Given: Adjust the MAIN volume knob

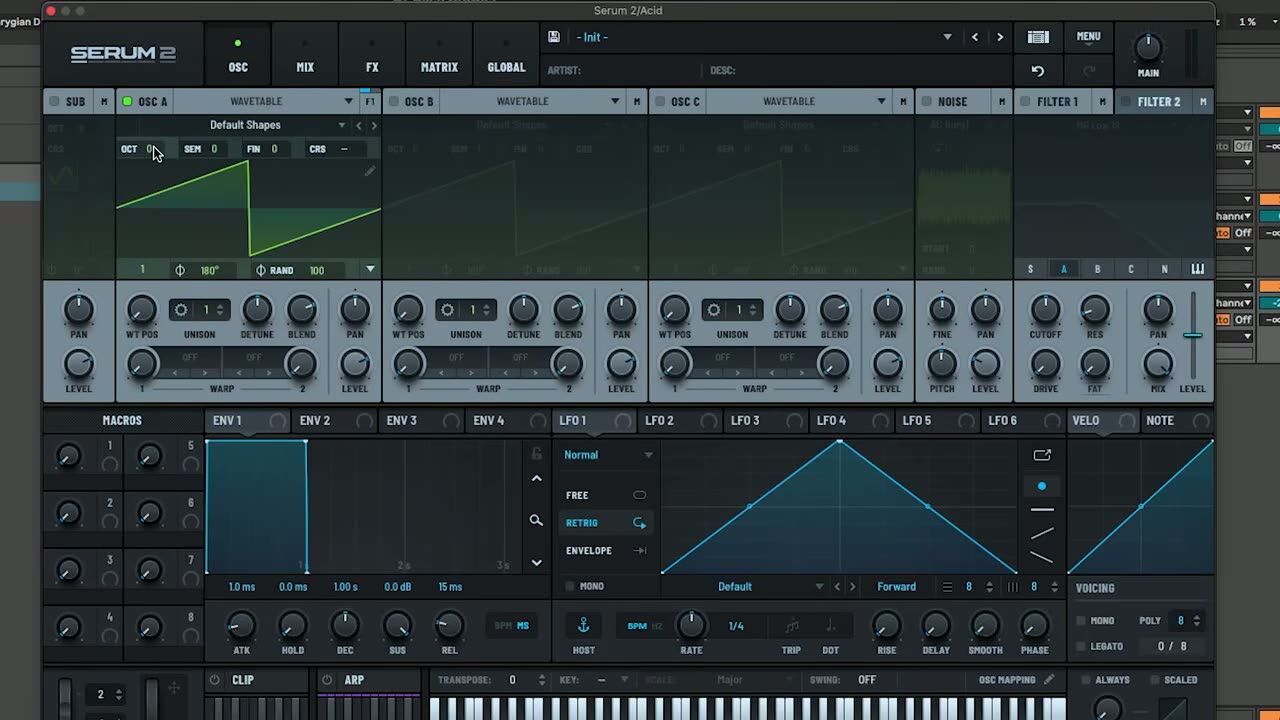Looking at the screenshot, I should click(1148, 47).
